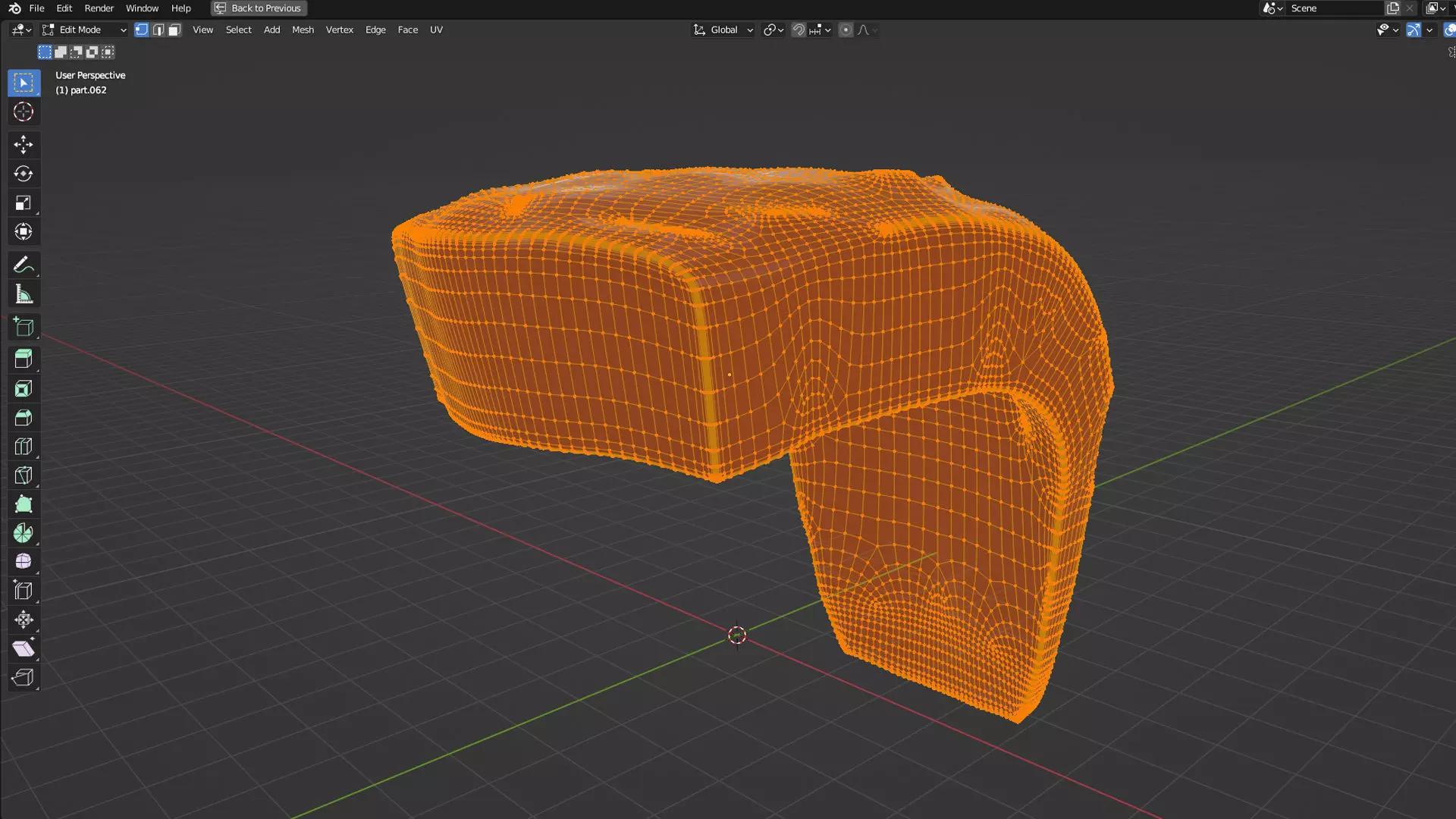Choose the Loop Cut tool
This screenshot has height=819, width=1456.
click(x=23, y=447)
